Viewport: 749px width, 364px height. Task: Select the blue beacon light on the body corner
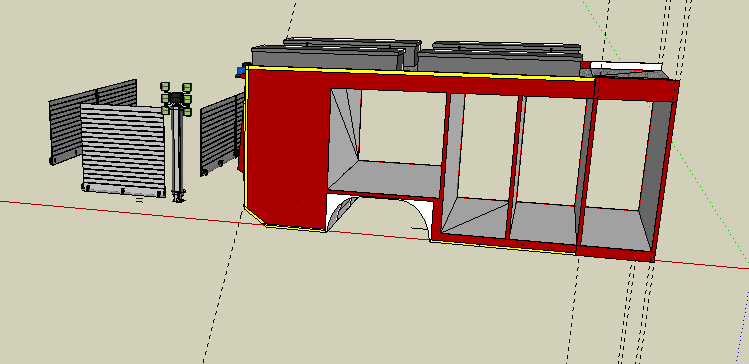pos(241,71)
